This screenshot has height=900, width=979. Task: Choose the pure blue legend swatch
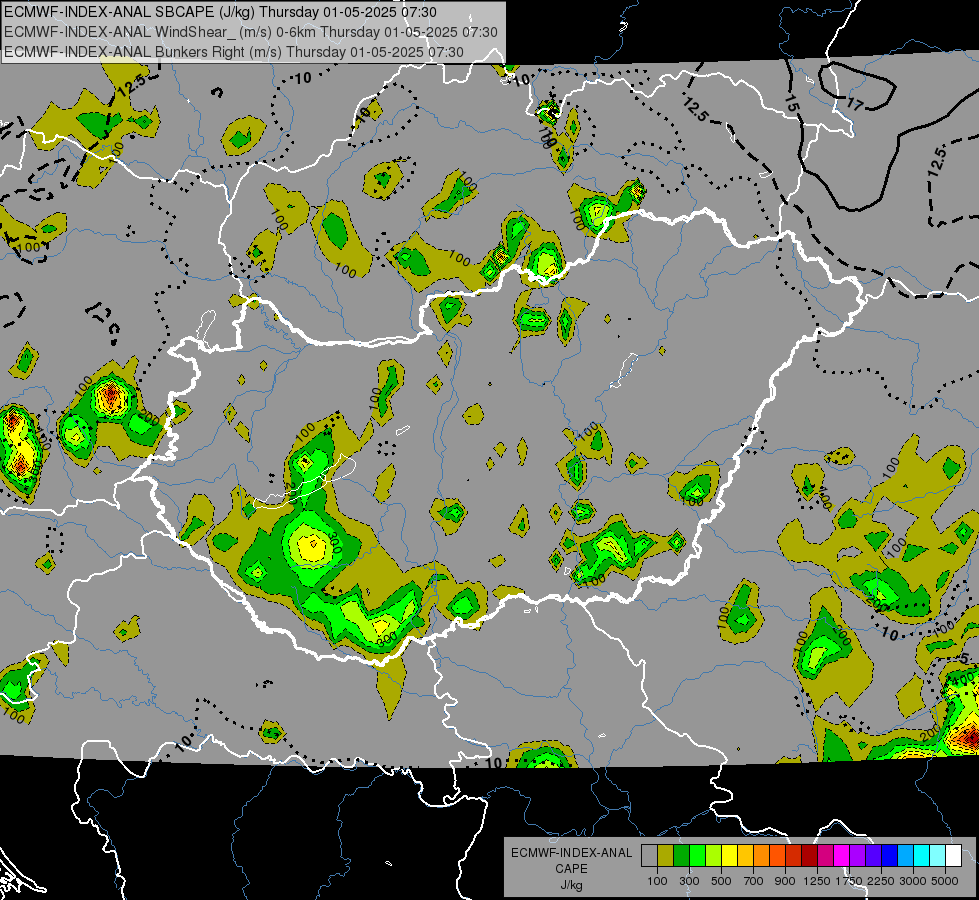click(890, 856)
